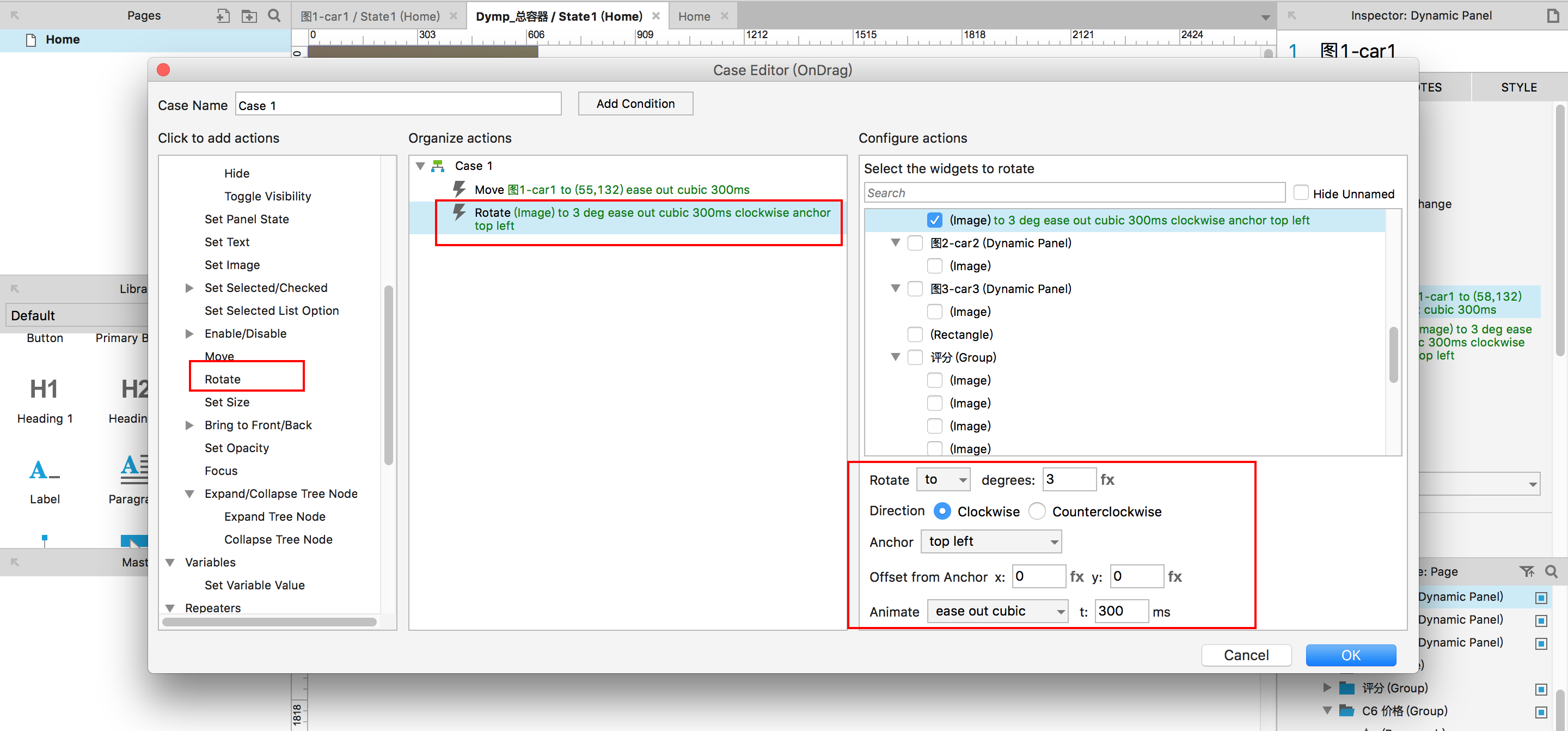The height and width of the screenshot is (731, 1568).
Task: Close the Dymp_总容器 State1 tab
Action: click(656, 16)
